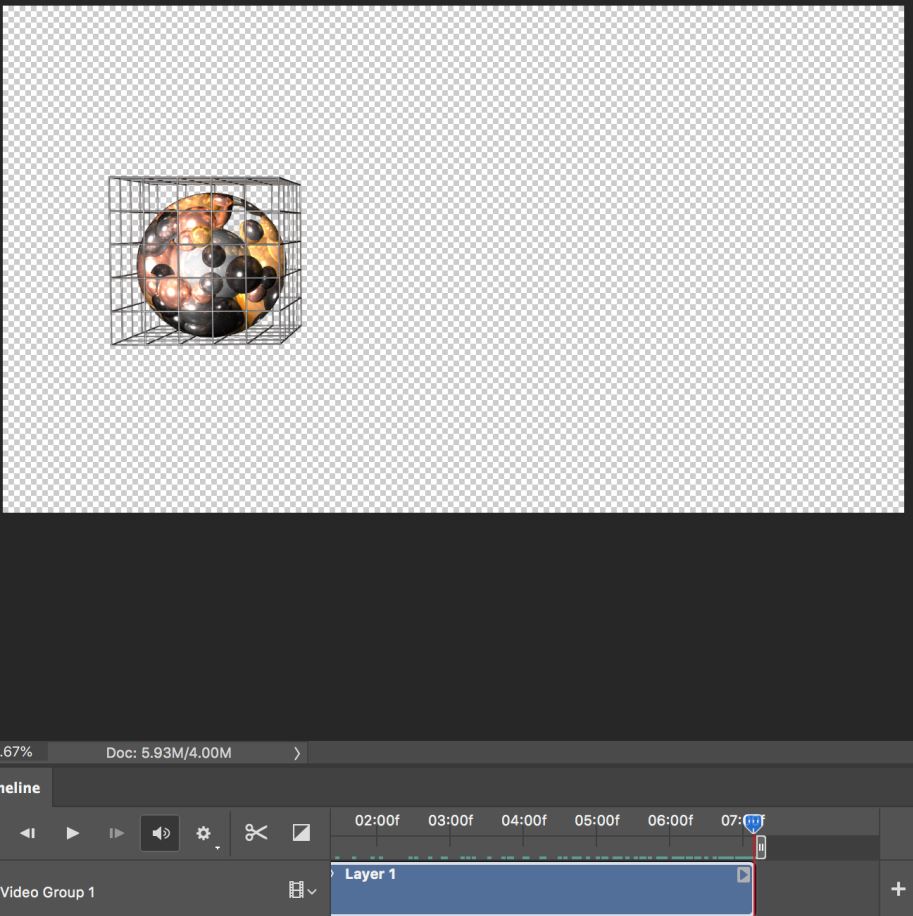
Task: Go to the previous frame
Action: tap(27, 833)
